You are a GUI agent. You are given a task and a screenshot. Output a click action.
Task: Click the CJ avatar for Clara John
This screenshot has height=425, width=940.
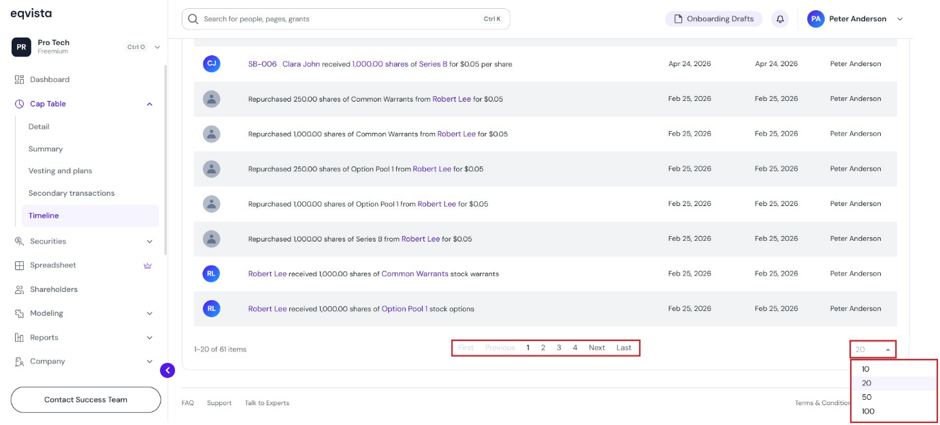click(211, 64)
